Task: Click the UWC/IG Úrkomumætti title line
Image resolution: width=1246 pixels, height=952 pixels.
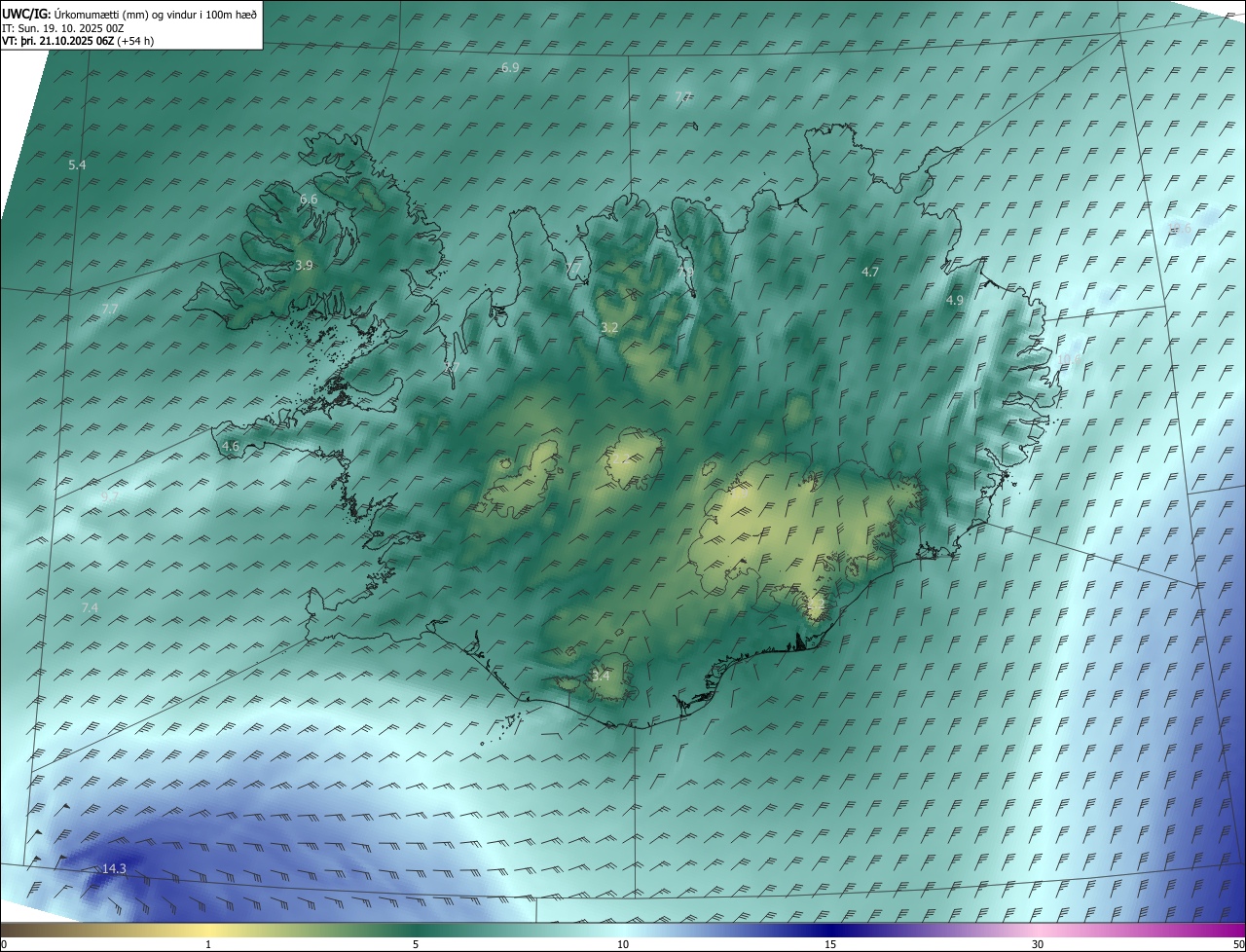Action: pos(130,14)
